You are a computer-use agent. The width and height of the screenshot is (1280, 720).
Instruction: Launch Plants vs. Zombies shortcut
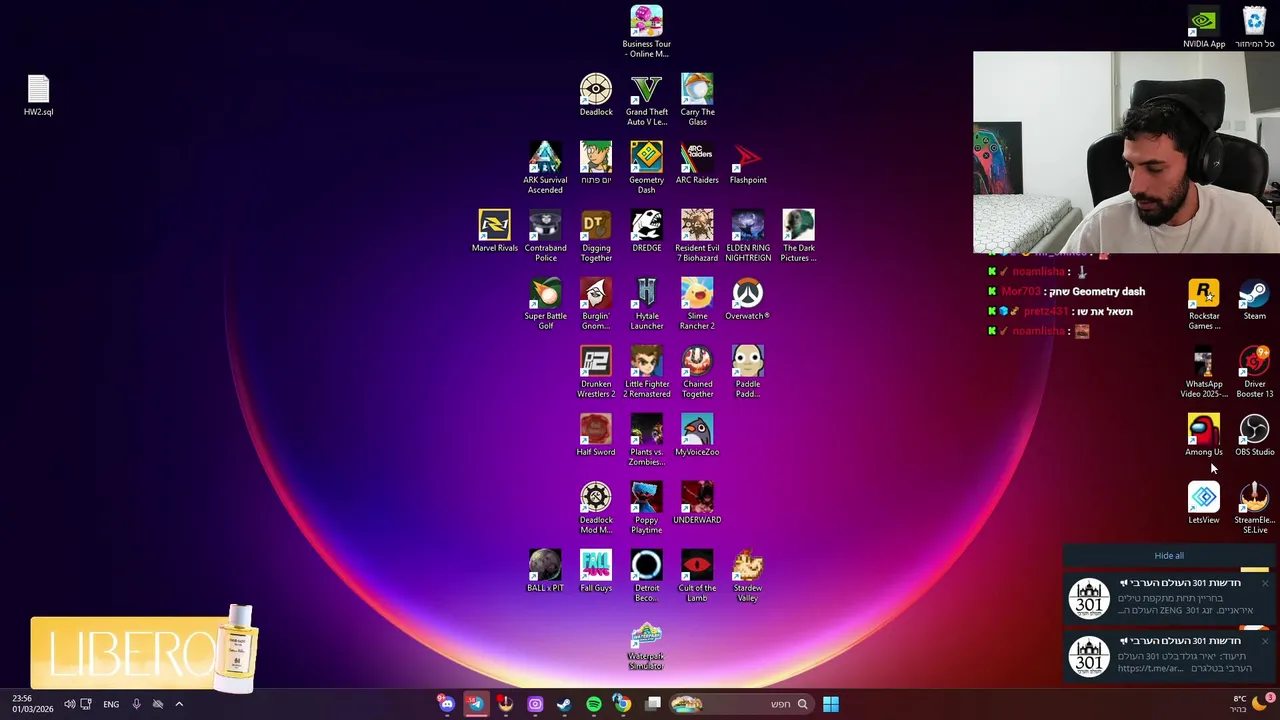[x=646, y=439]
